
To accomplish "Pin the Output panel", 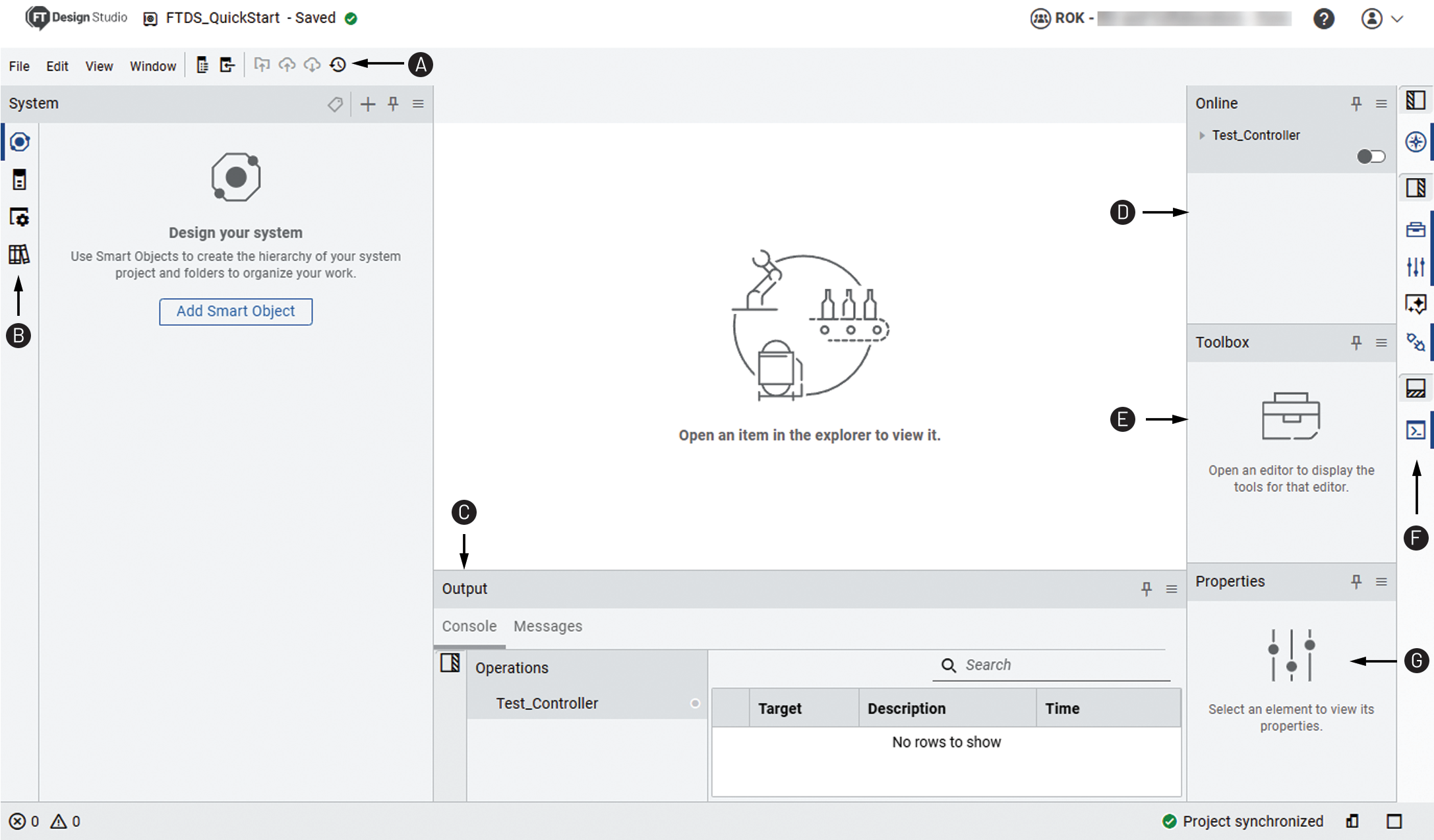I will (1146, 589).
